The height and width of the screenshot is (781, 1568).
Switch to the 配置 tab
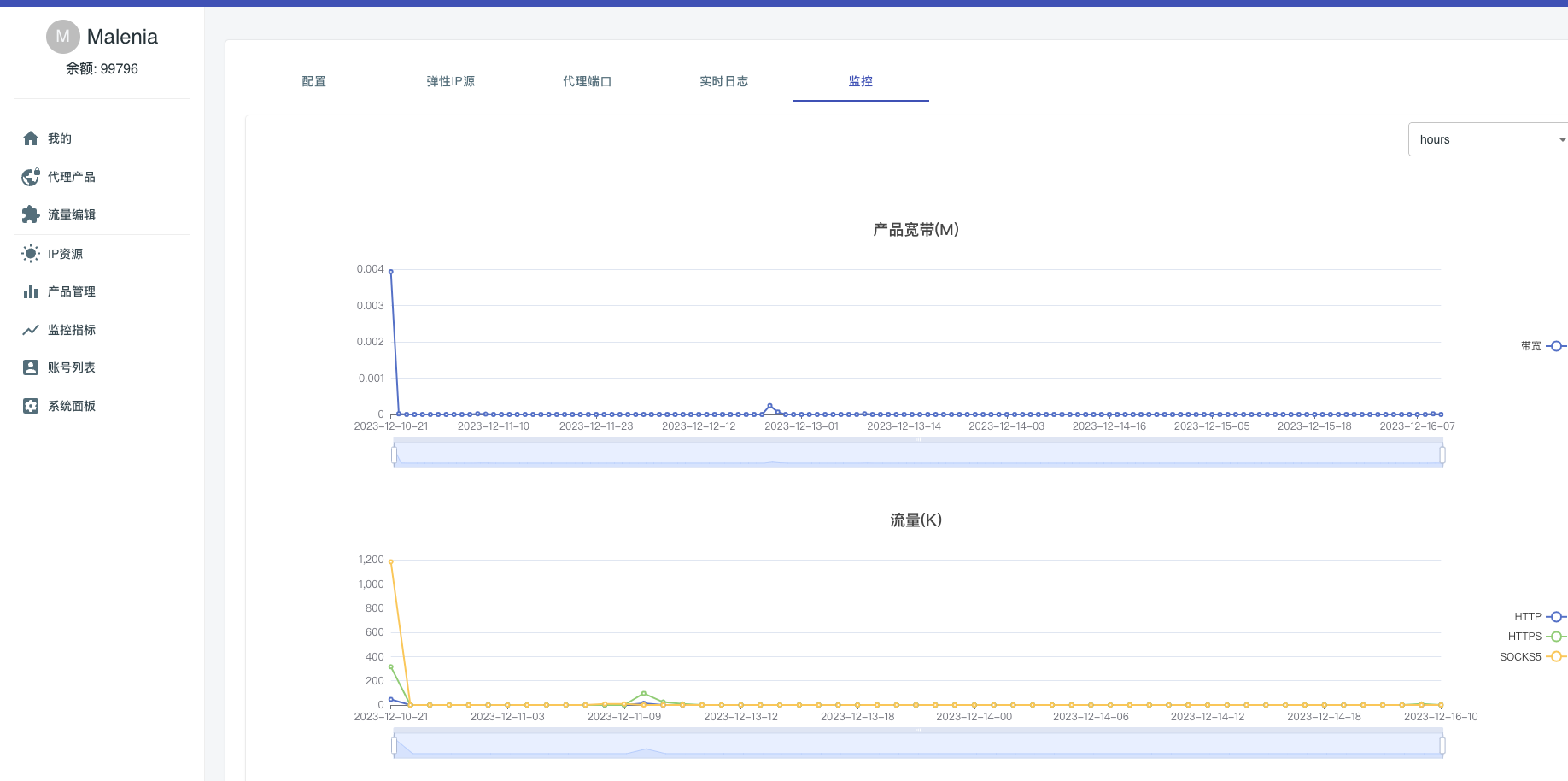314,81
